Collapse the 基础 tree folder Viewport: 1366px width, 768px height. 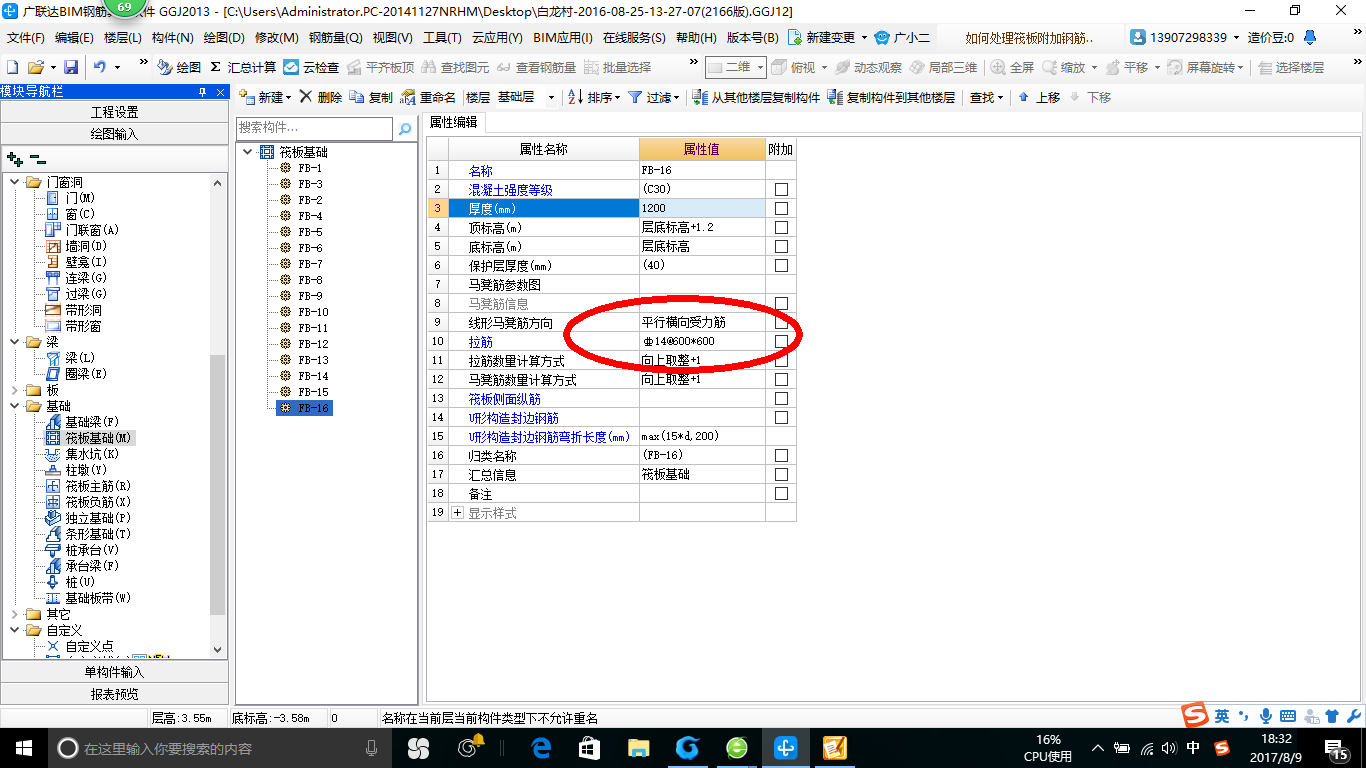click(14, 406)
